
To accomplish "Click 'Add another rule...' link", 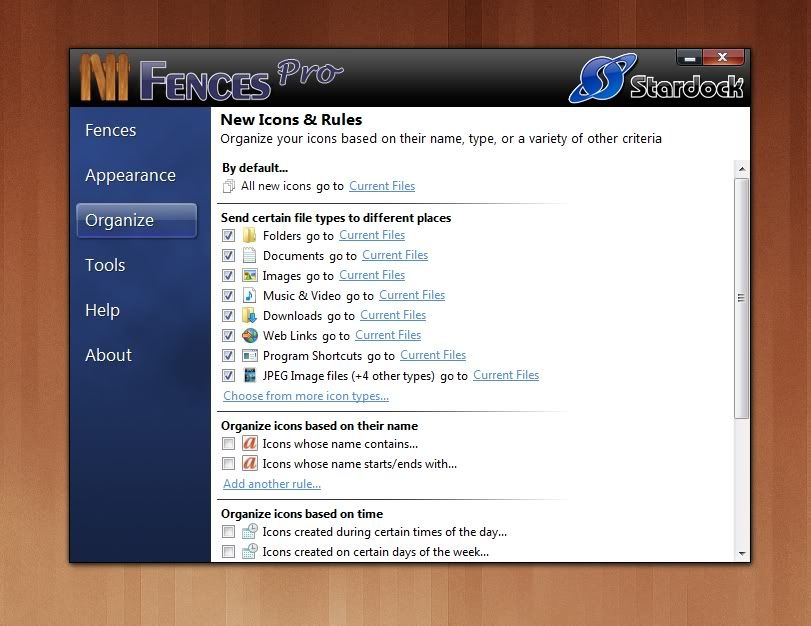I will (x=272, y=484).
